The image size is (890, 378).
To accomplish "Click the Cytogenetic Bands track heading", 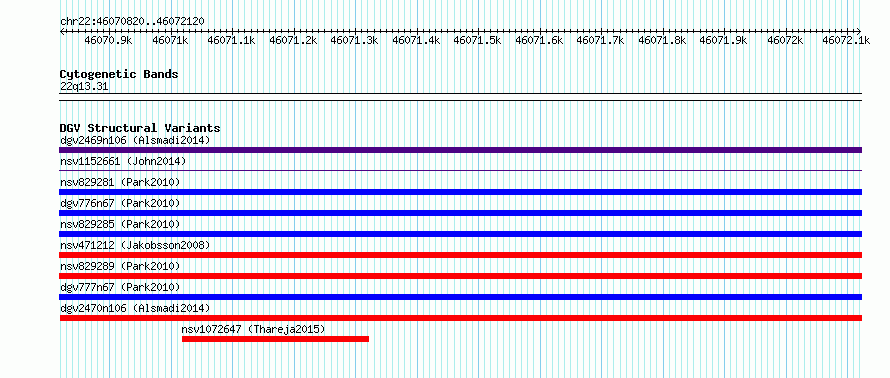I will click(x=119, y=74).
